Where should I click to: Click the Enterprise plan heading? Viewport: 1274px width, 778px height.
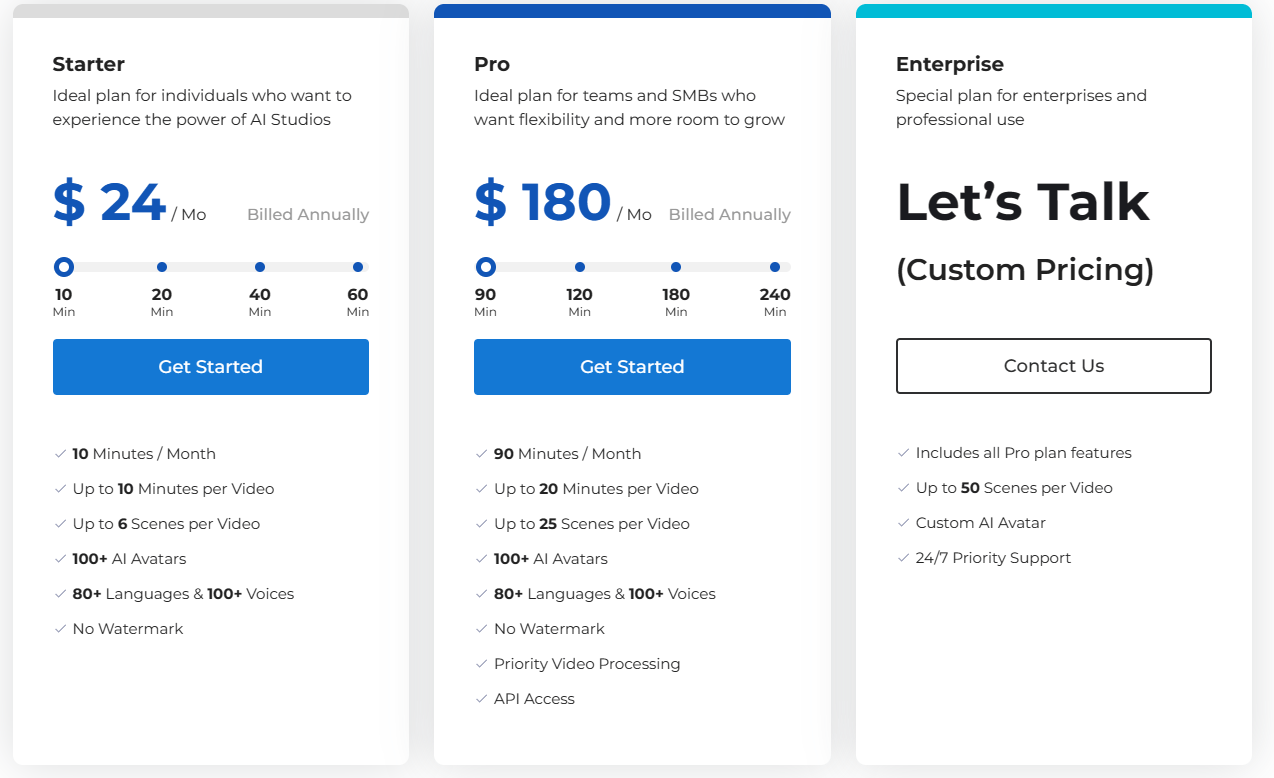point(950,64)
